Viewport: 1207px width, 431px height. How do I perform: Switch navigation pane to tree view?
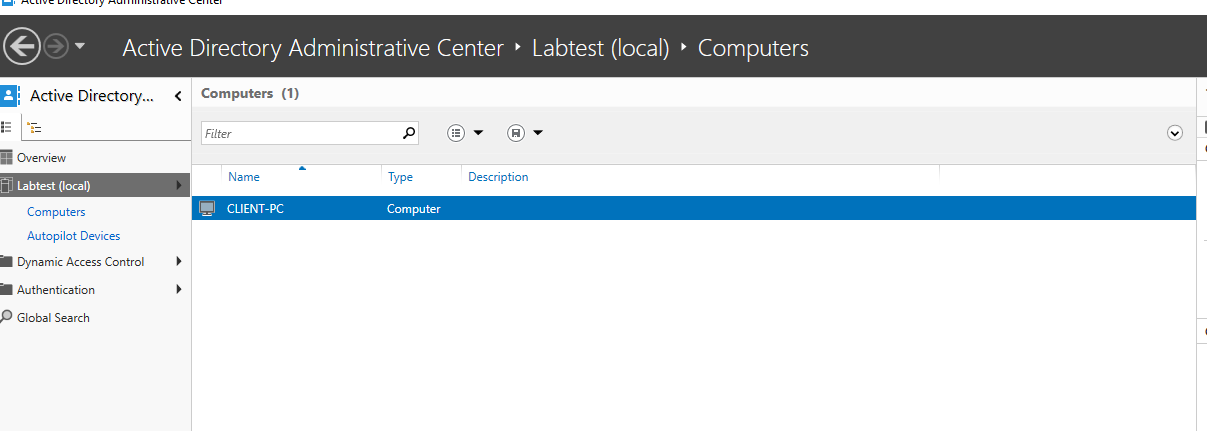[34, 127]
